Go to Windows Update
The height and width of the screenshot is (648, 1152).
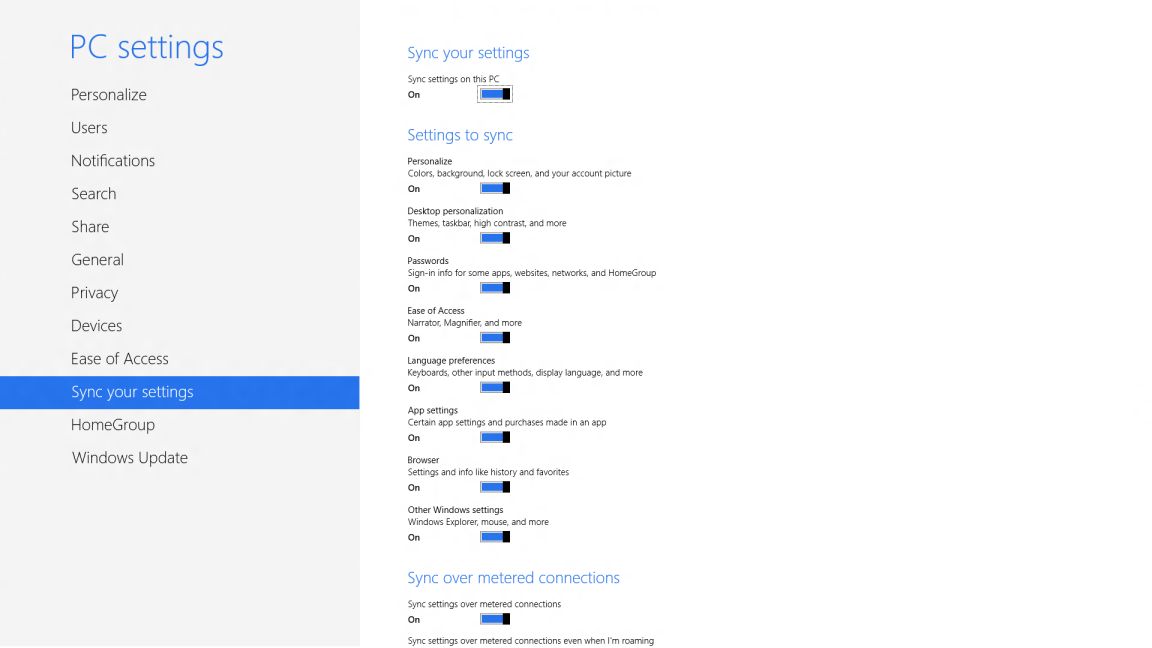click(129, 457)
